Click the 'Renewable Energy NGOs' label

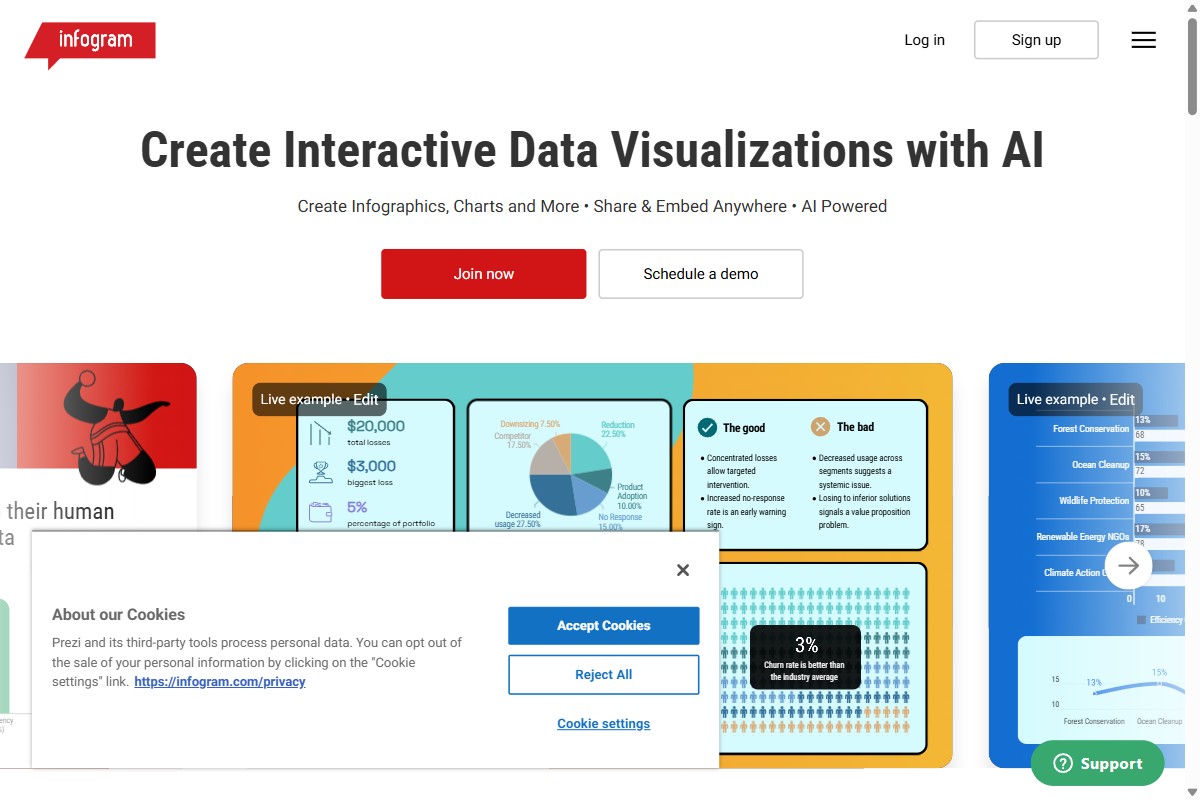[x=1083, y=537]
